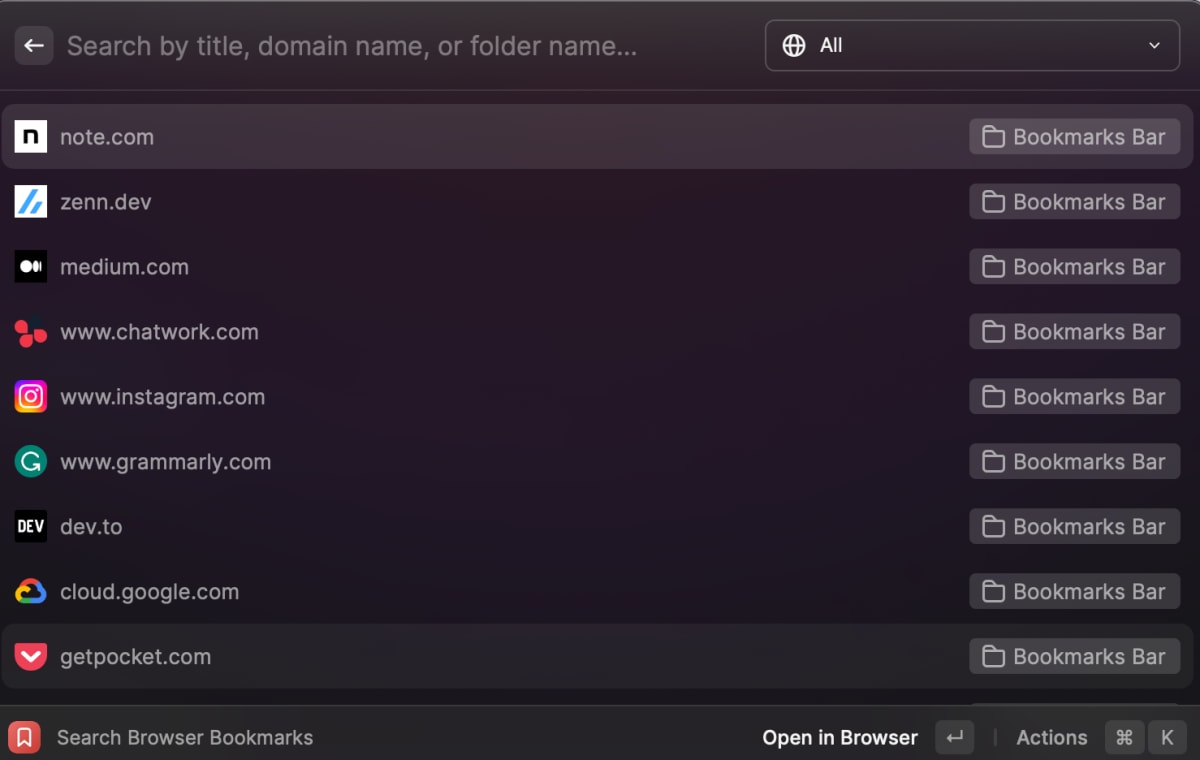Select the note.com bookmark
The width and height of the screenshot is (1200, 760).
[x=597, y=137]
